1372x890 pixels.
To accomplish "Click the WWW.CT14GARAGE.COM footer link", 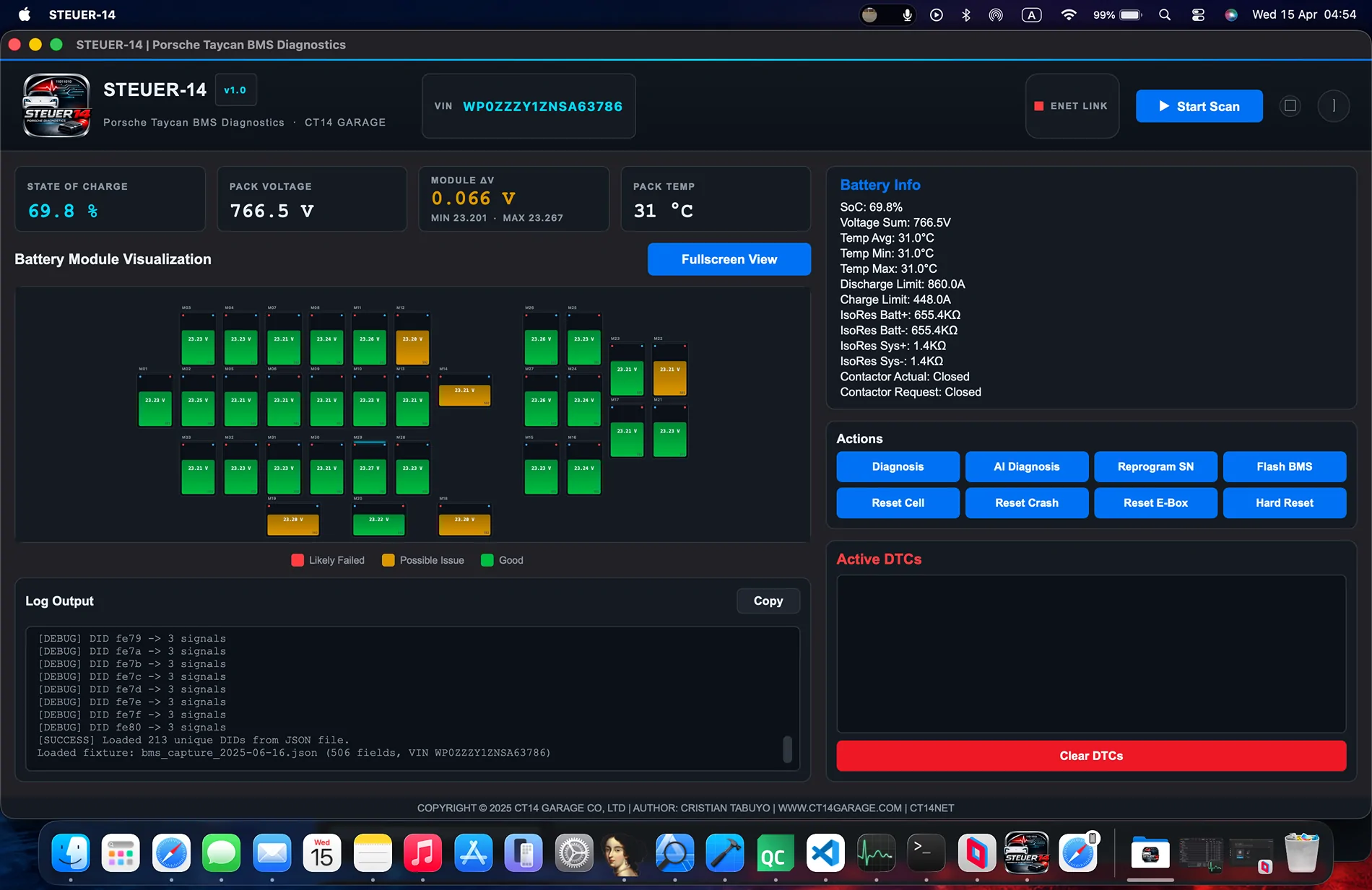I will [840, 808].
